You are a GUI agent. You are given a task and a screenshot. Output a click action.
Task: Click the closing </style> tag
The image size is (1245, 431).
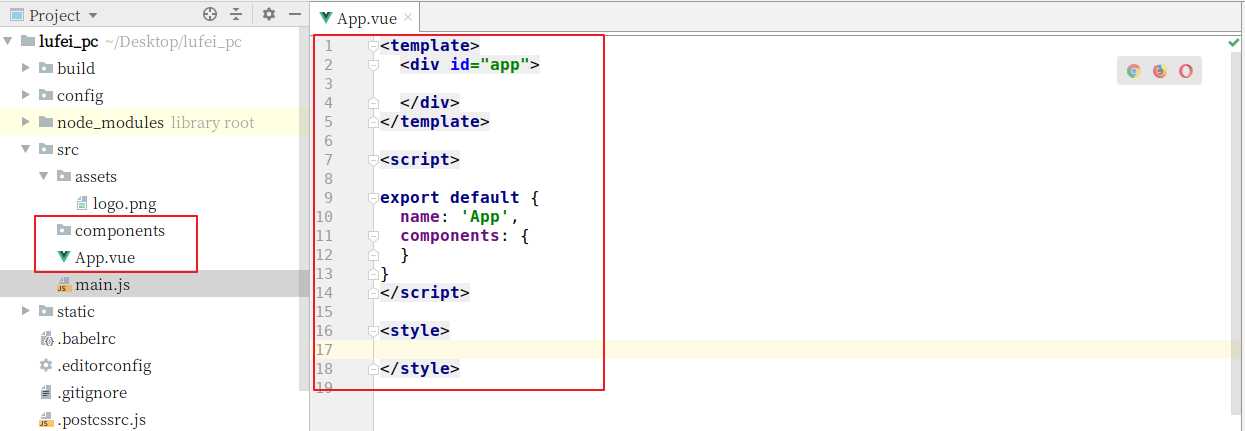pyautogui.click(x=420, y=369)
